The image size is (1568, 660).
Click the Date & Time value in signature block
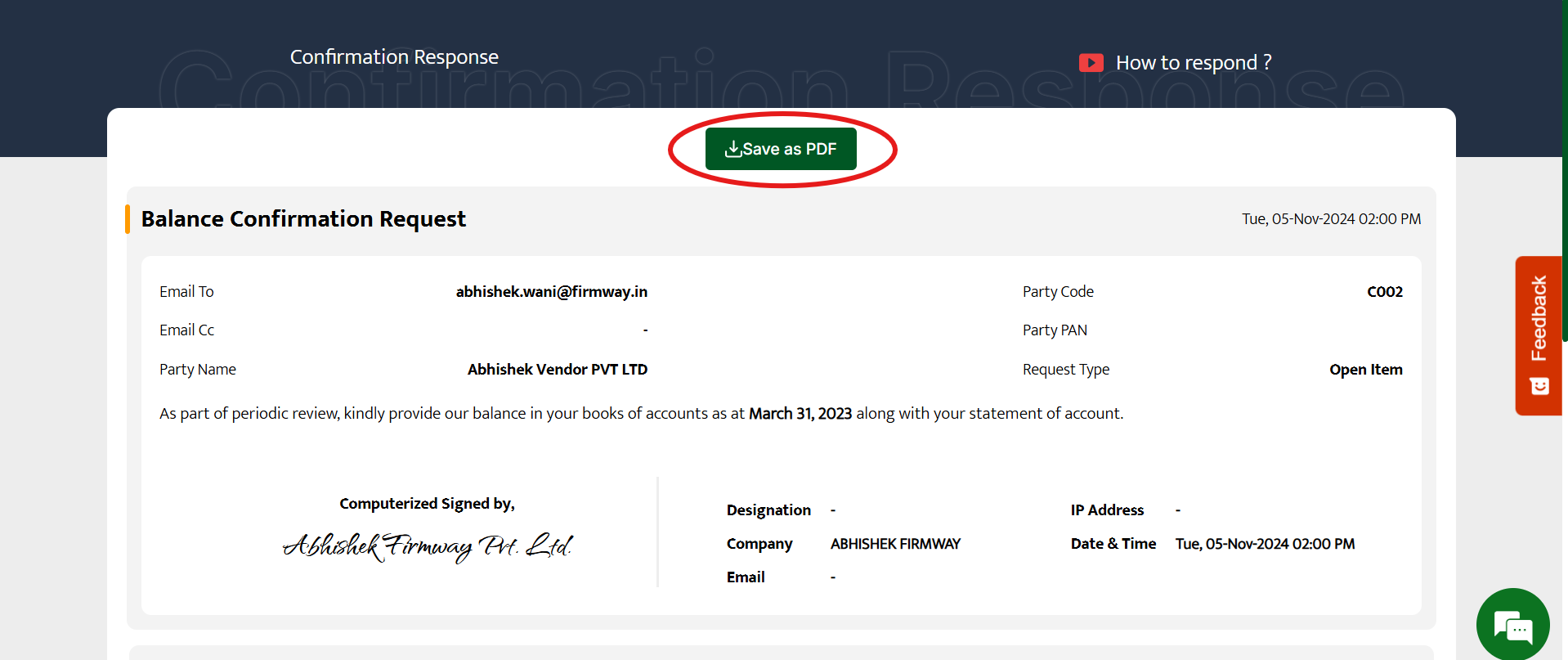click(x=1265, y=544)
